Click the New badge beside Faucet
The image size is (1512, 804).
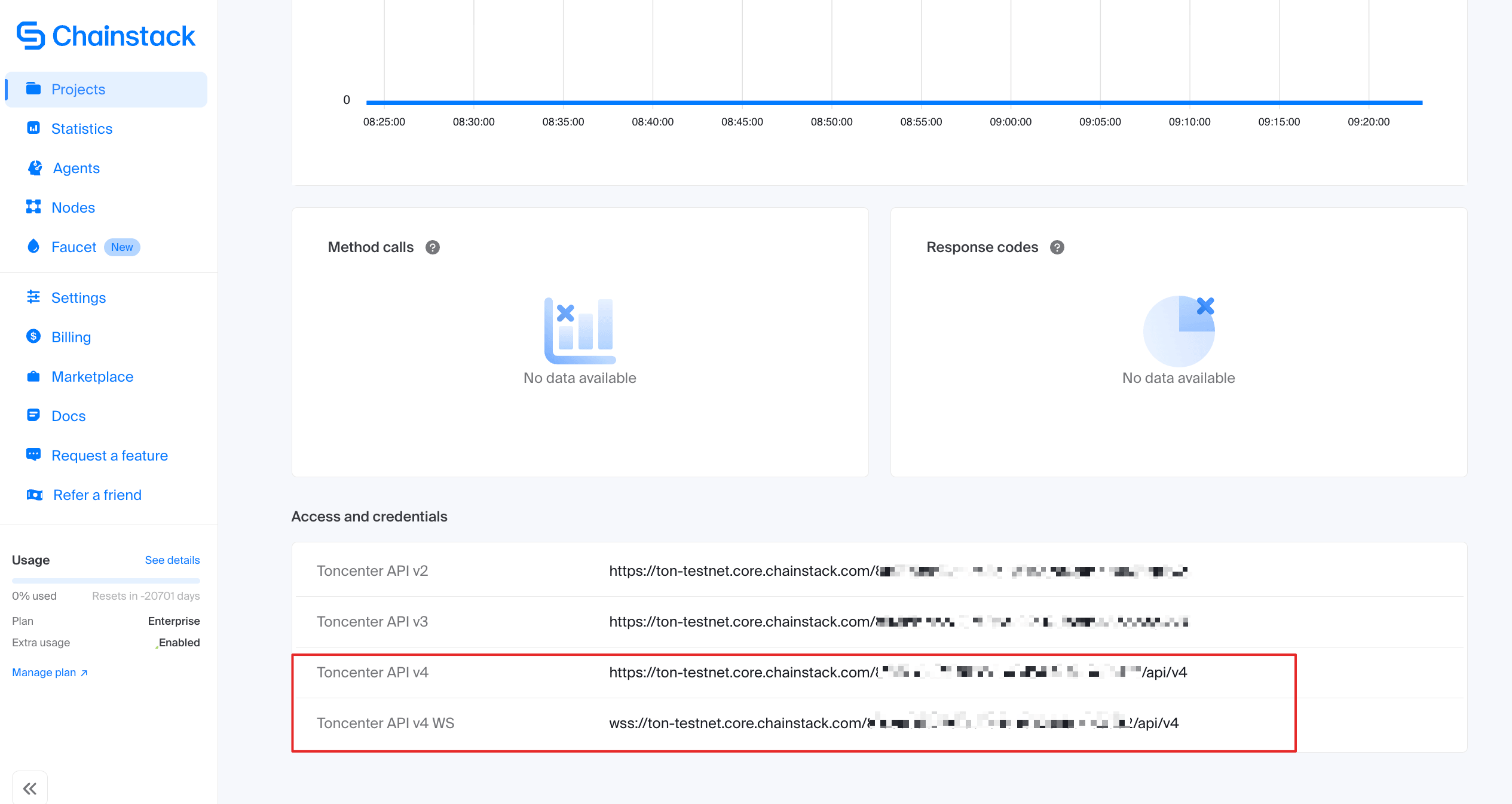coord(122,247)
